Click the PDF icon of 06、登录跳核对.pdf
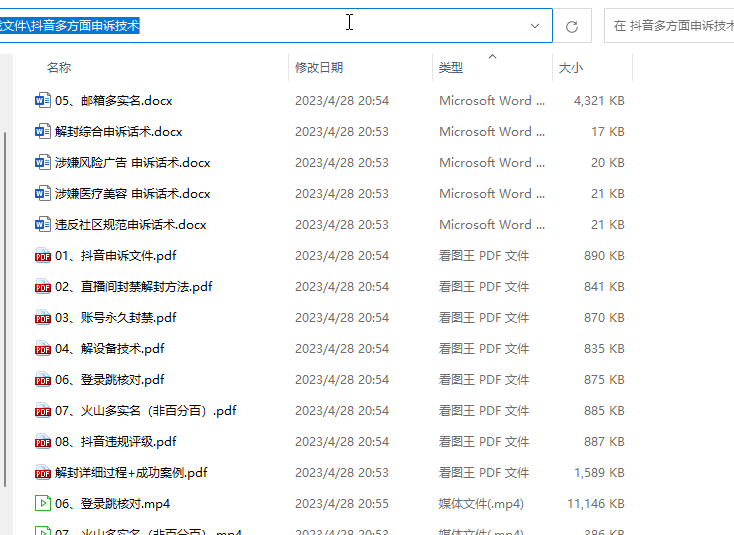This screenshot has height=535, width=734. coord(43,379)
